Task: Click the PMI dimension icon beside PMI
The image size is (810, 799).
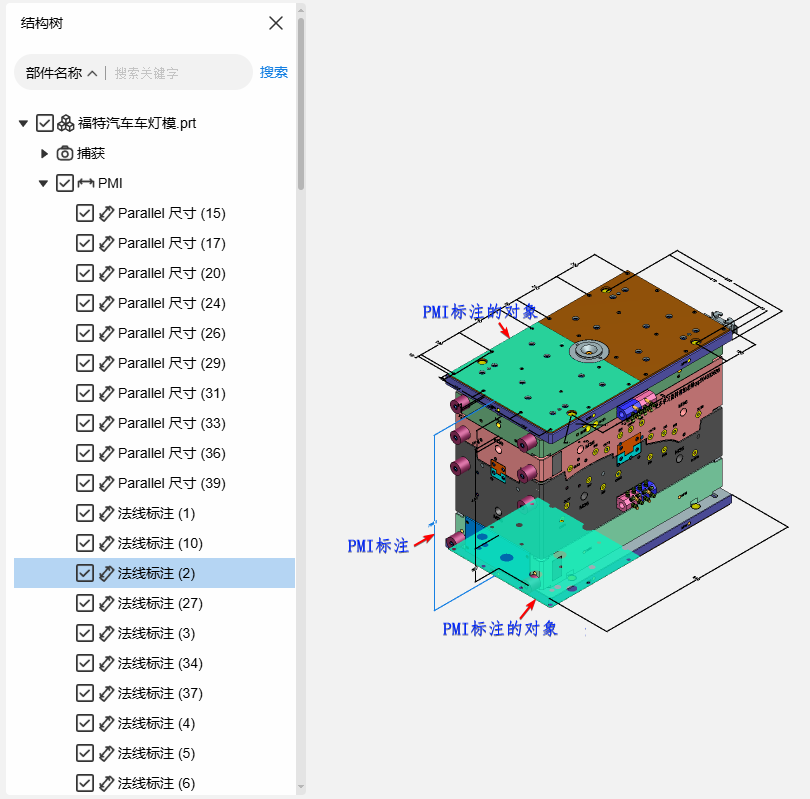Action: 85,183
